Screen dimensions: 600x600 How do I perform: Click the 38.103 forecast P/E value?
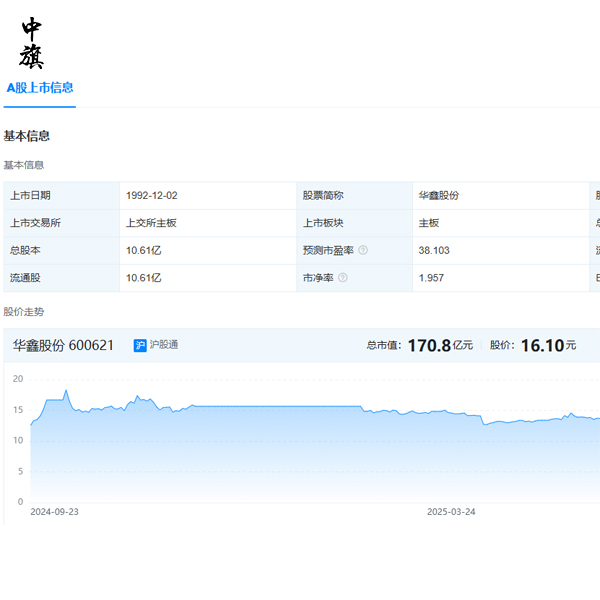pyautogui.click(x=434, y=250)
